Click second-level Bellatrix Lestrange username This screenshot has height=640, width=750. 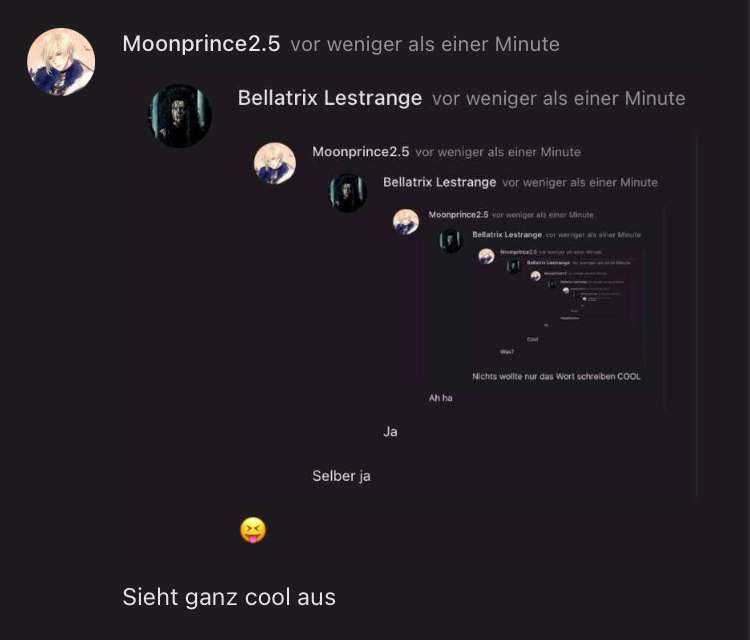440,182
